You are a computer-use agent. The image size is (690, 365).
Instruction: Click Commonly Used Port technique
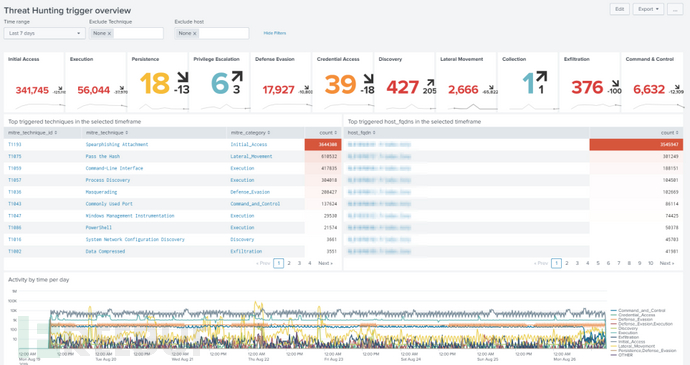109,204
